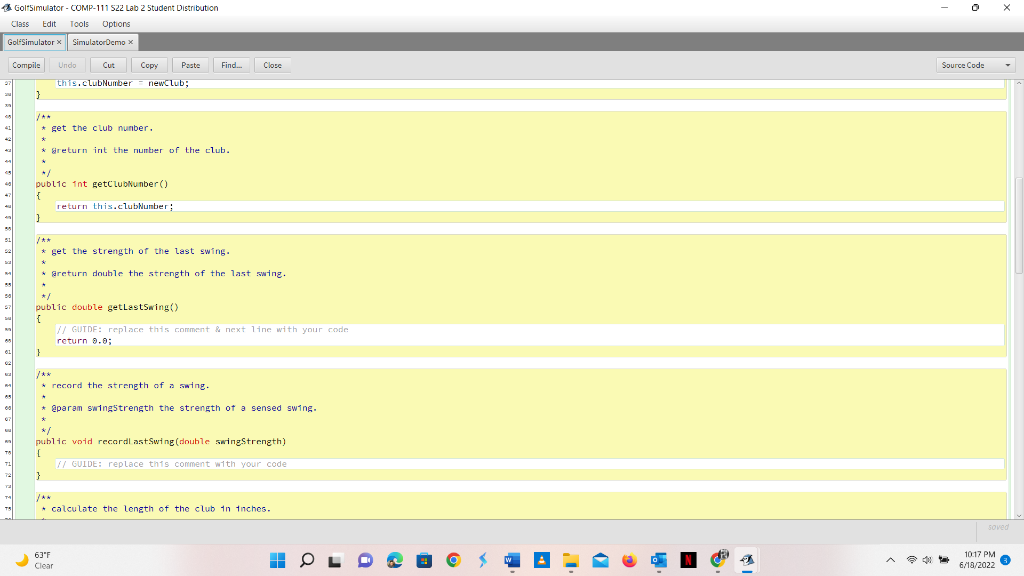Image resolution: width=1024 pixels, height=576 pixels.
Task: Select the GolfSimulator tab
Action: pos(34,42)
